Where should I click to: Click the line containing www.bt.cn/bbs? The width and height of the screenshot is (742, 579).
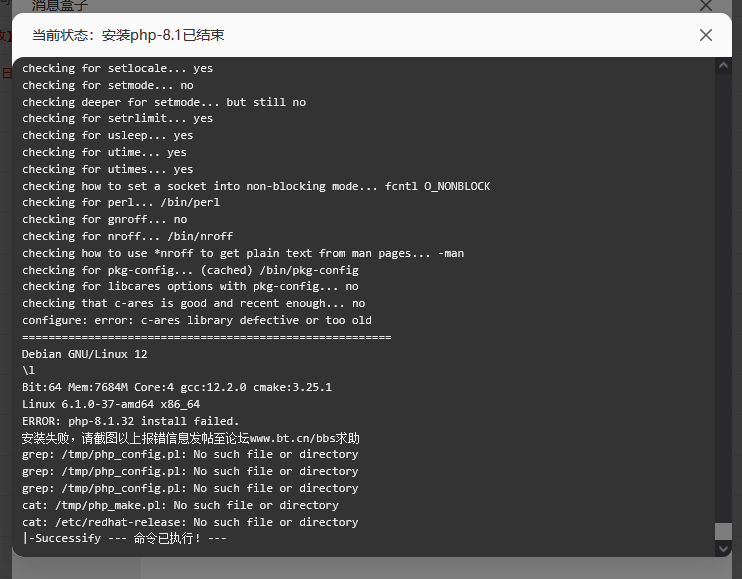coord(191,438)
